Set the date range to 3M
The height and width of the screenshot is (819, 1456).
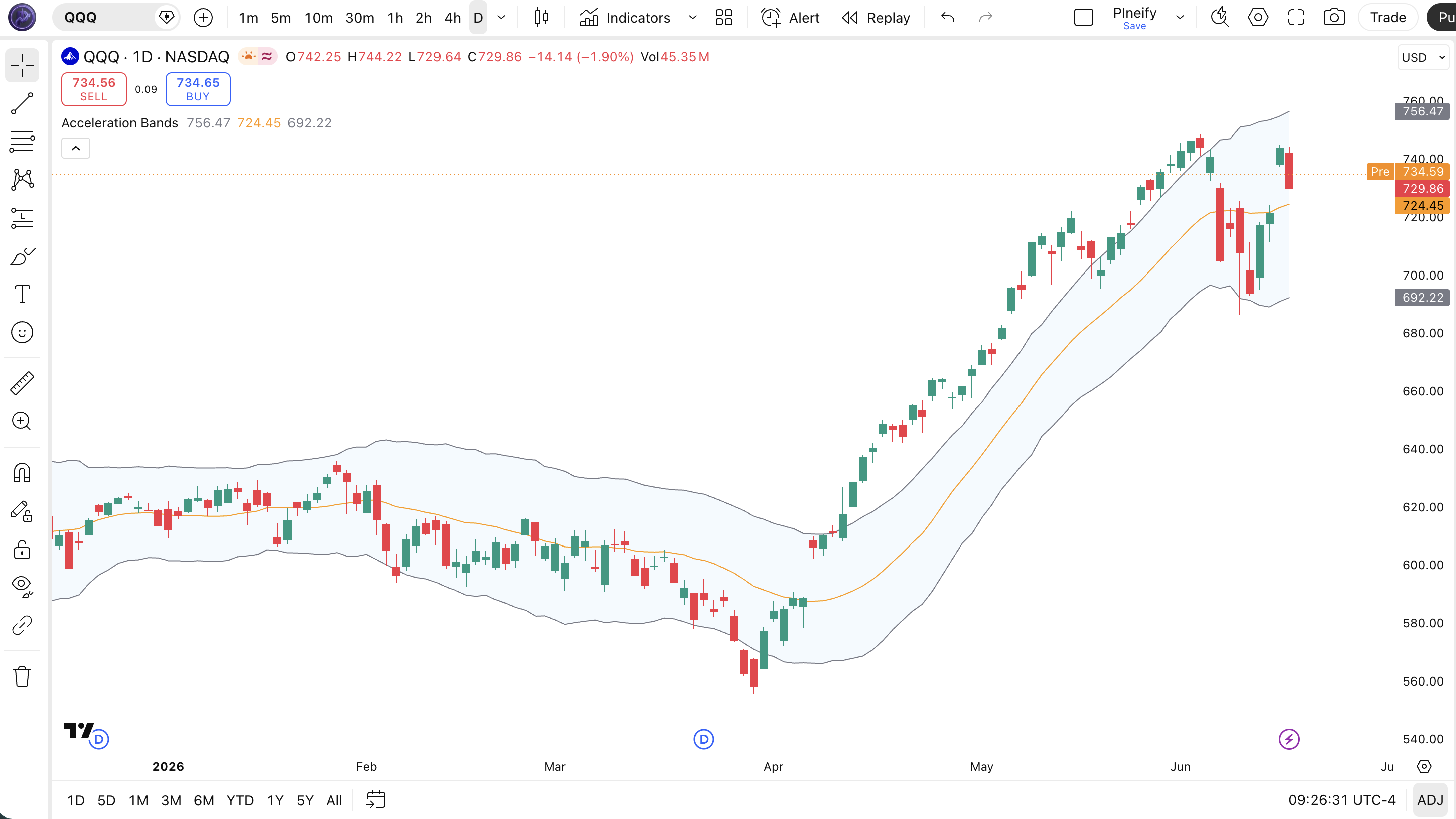171,800
